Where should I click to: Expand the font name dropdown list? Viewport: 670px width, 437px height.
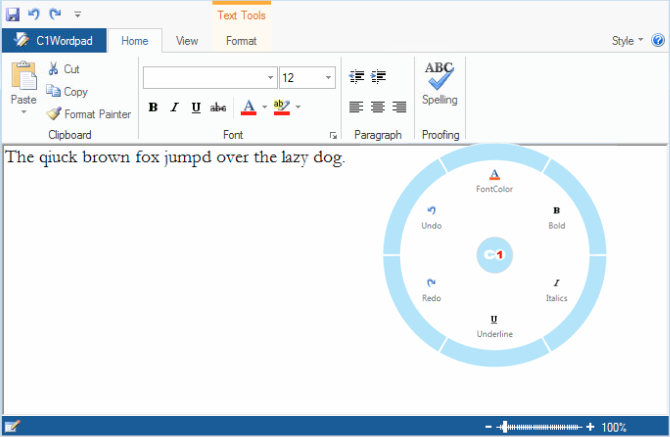[270, 78]
